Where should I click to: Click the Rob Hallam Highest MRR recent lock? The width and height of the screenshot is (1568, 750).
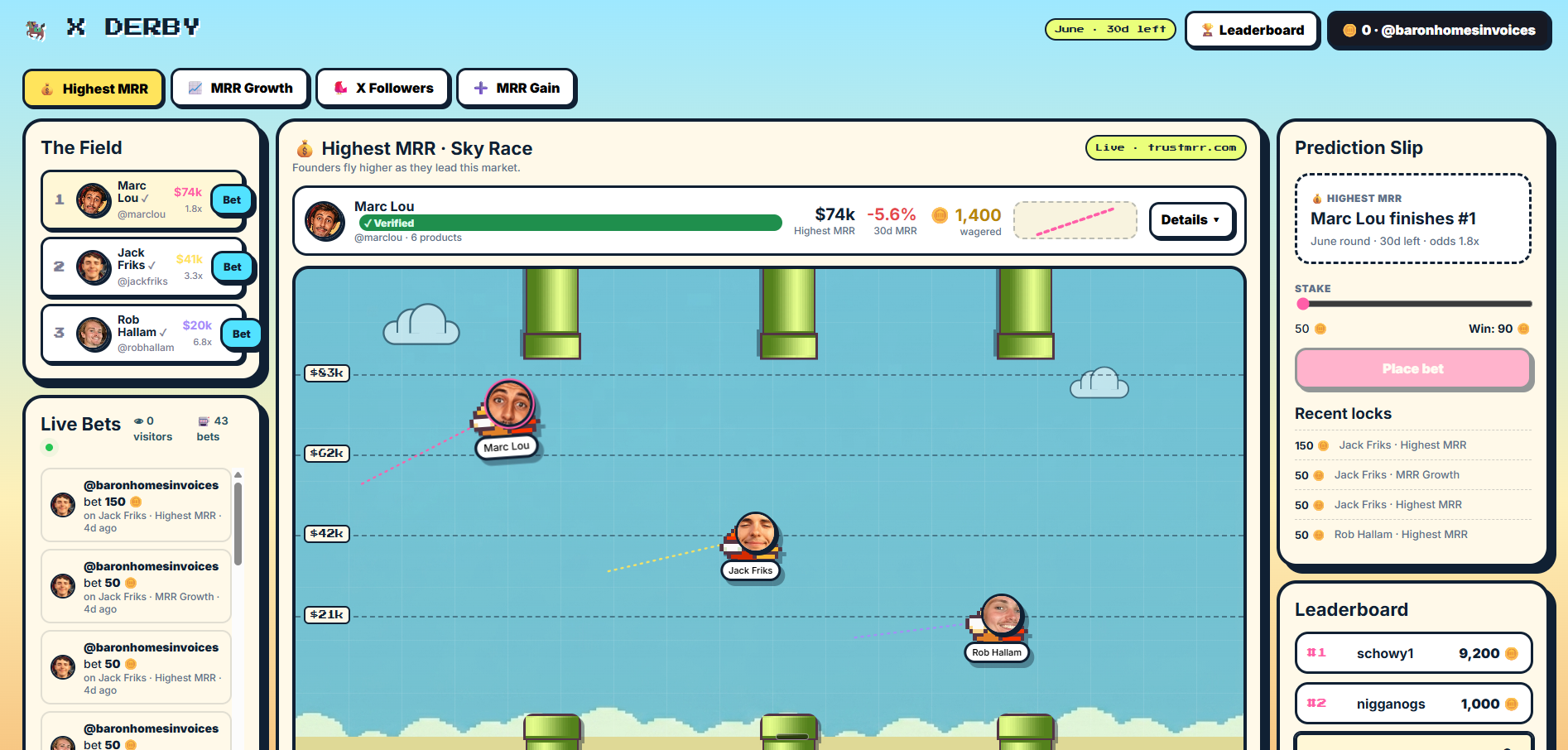pos(1413,535)
